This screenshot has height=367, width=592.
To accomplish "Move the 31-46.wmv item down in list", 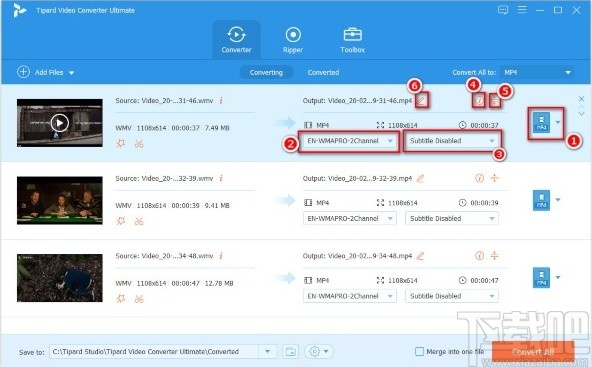I will click(581, 114).
